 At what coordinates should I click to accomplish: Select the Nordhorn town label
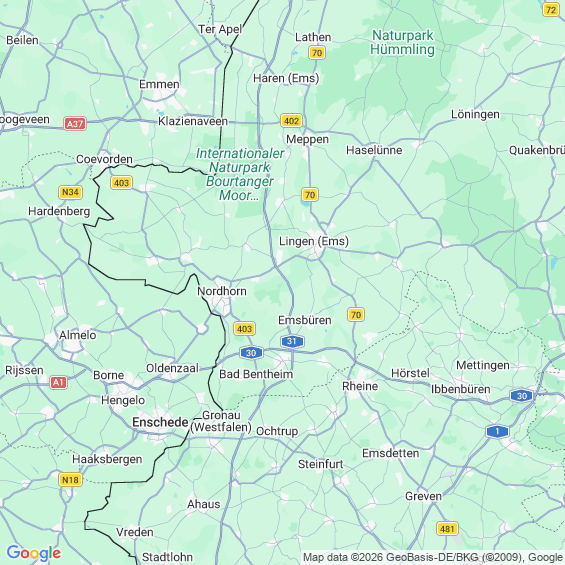coord(222,291)
